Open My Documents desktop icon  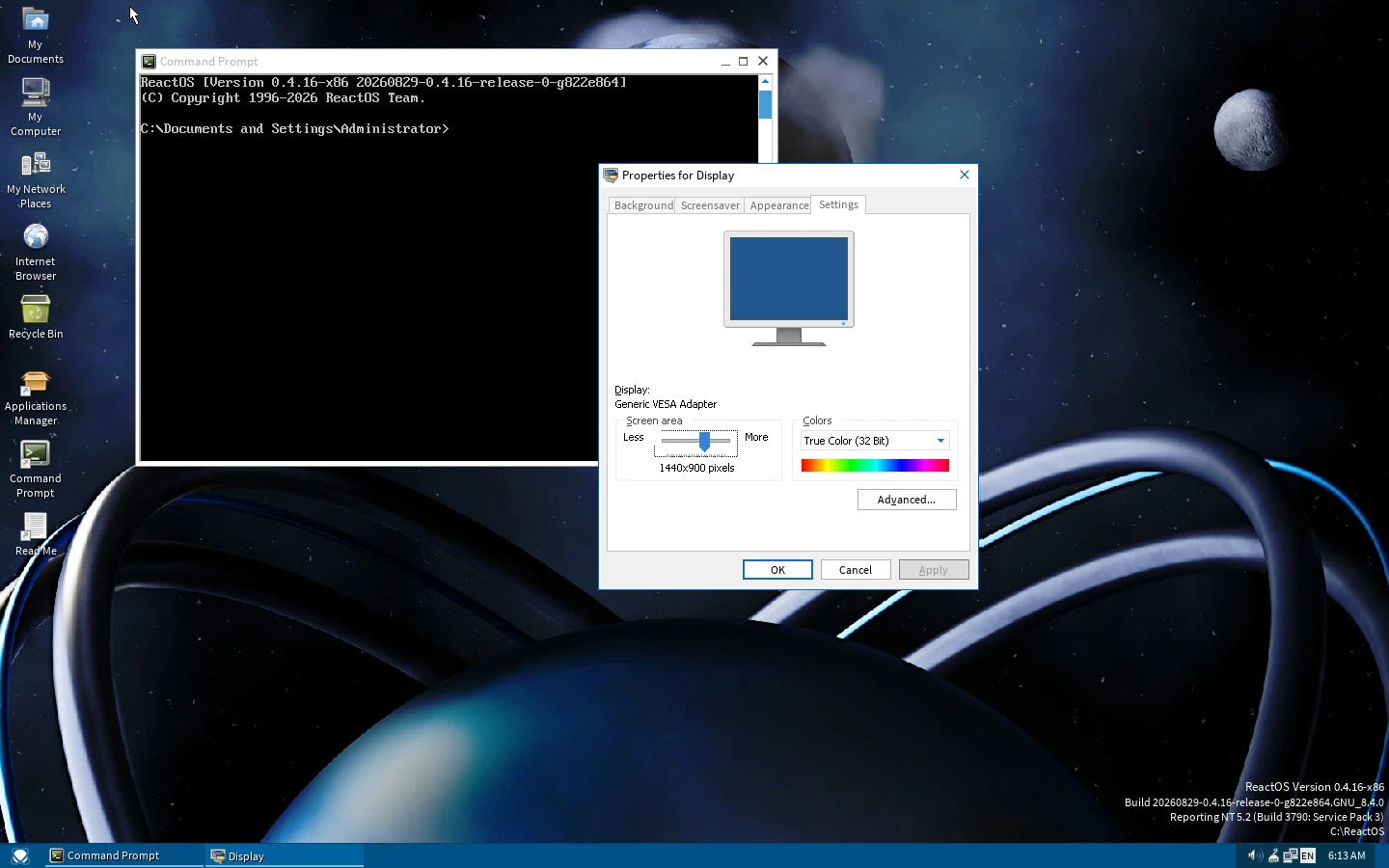[36, 36]
